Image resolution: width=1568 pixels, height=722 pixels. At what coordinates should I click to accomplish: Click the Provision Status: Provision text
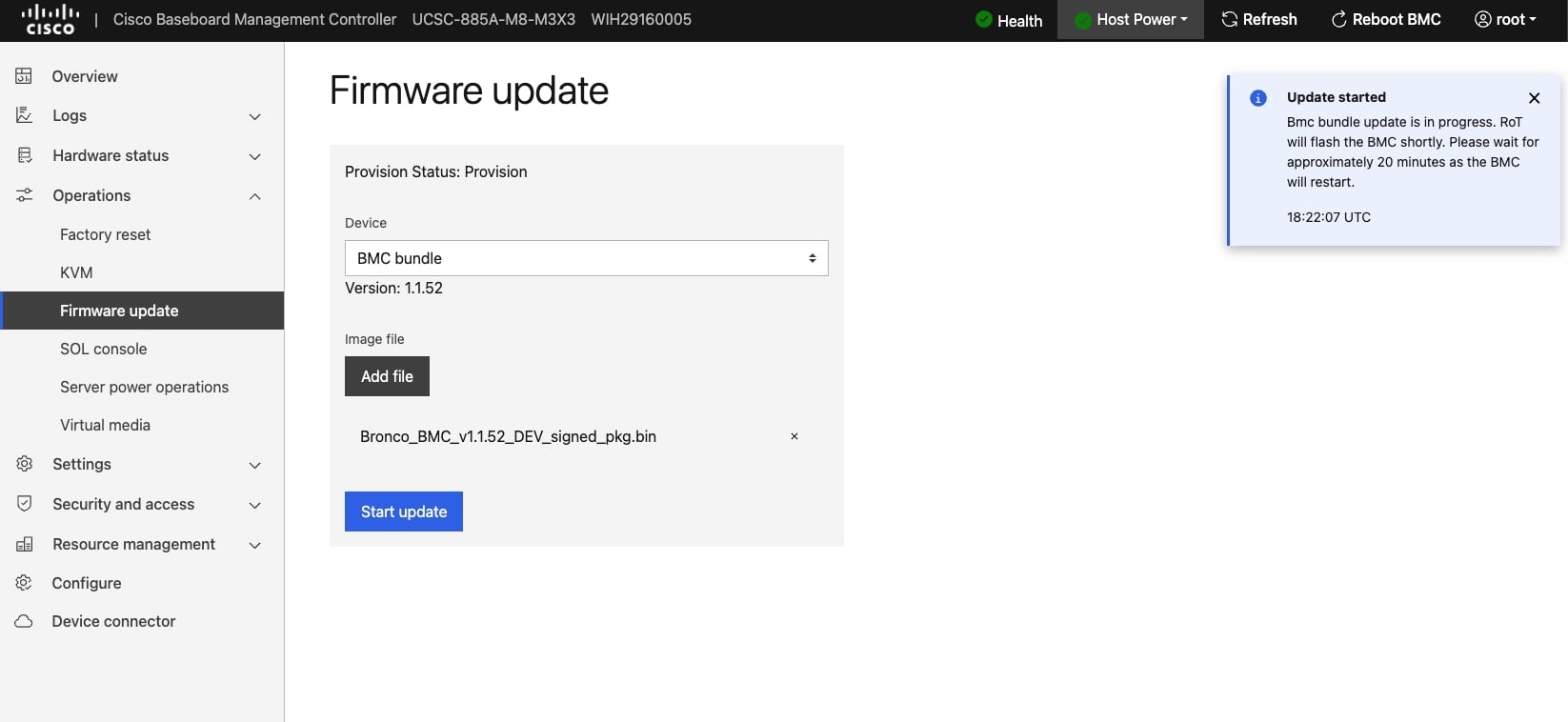[x=435, y=171]
